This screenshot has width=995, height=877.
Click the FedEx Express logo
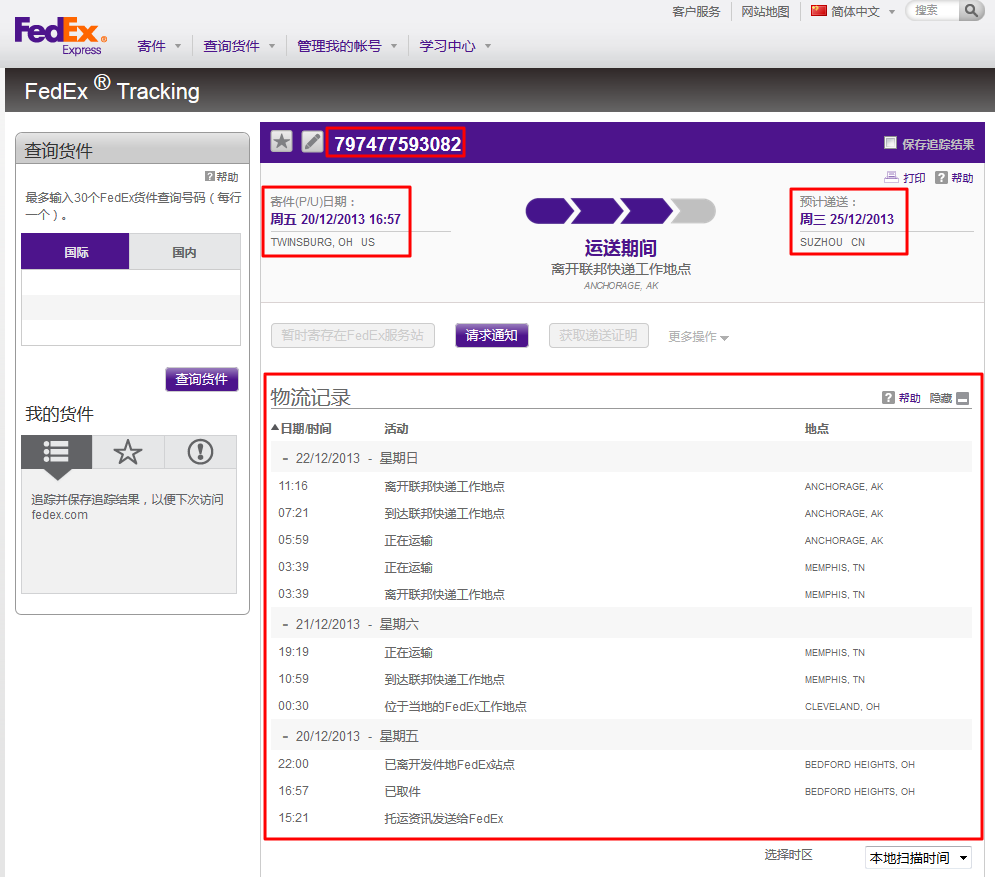pos(60,36)
